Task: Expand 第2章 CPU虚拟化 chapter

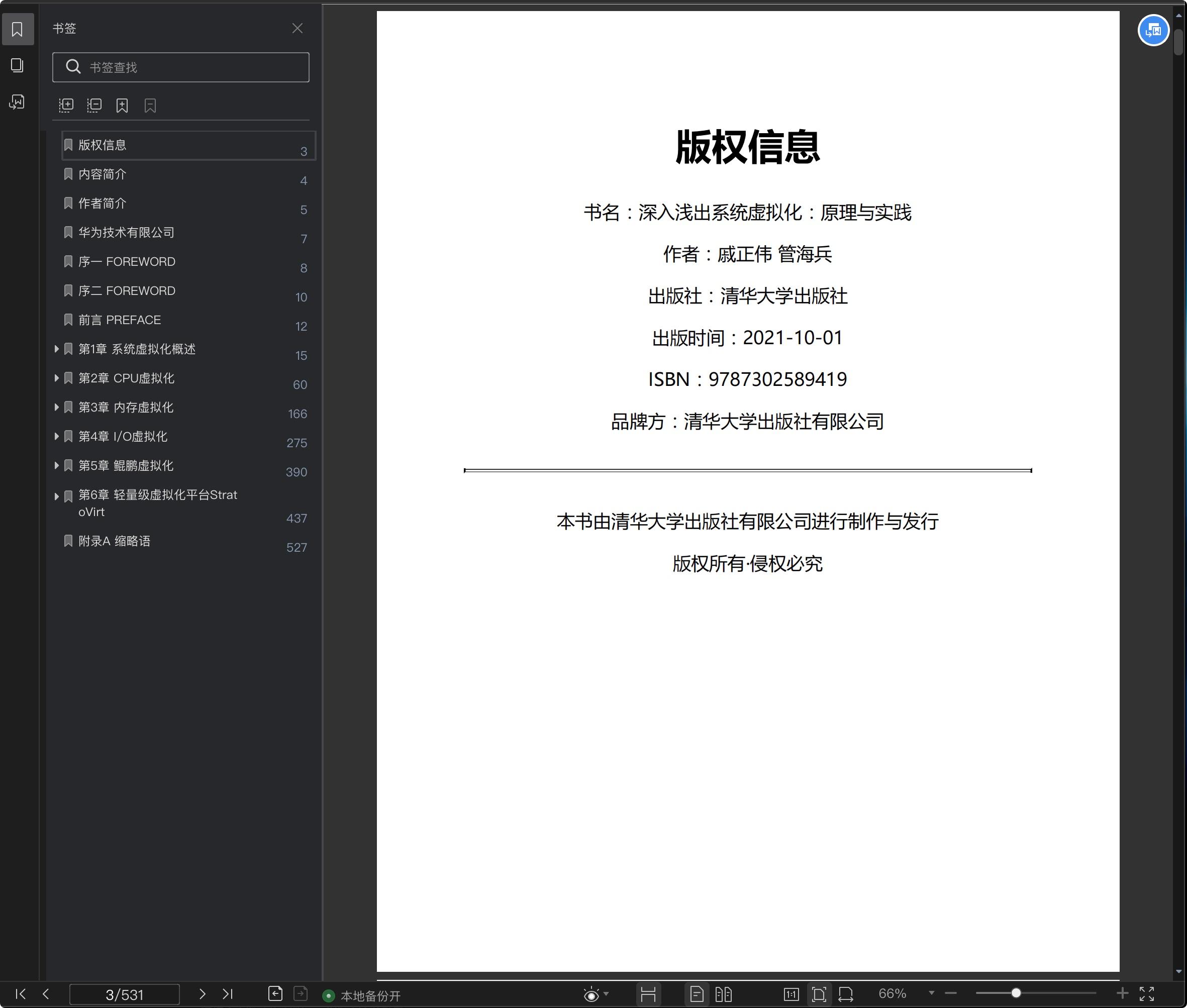Action: (56, 378)
